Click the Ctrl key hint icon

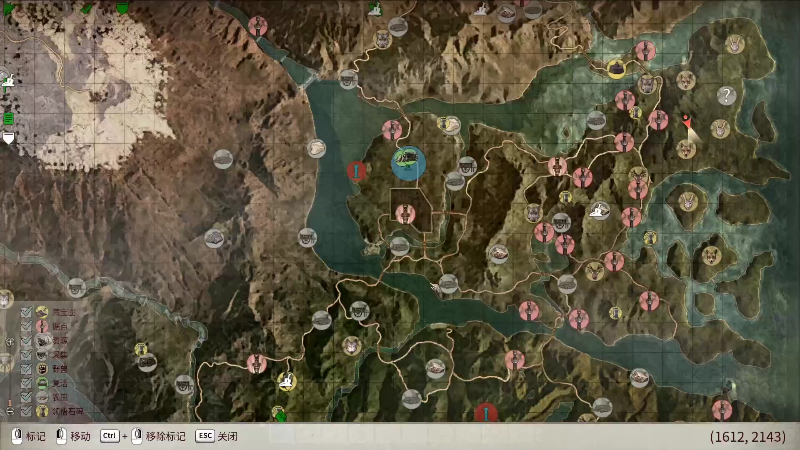click(109, 436)
